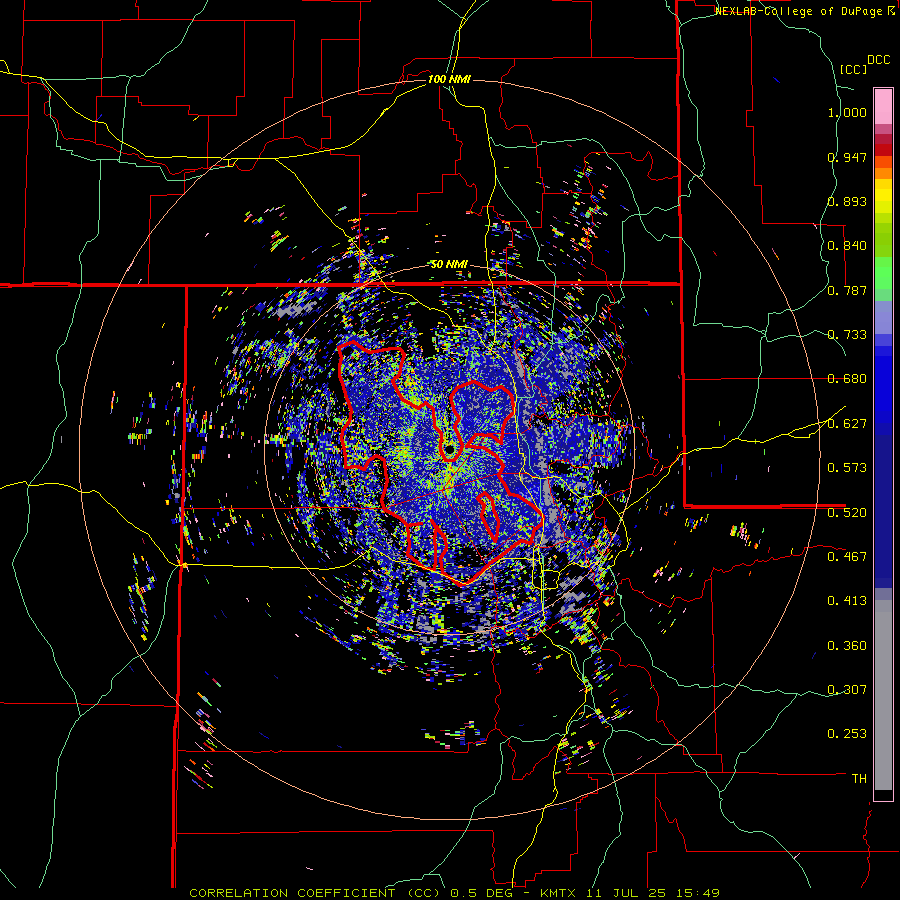Select the 0.253 scale value
The image size is (900, 900).
(847, 734)
